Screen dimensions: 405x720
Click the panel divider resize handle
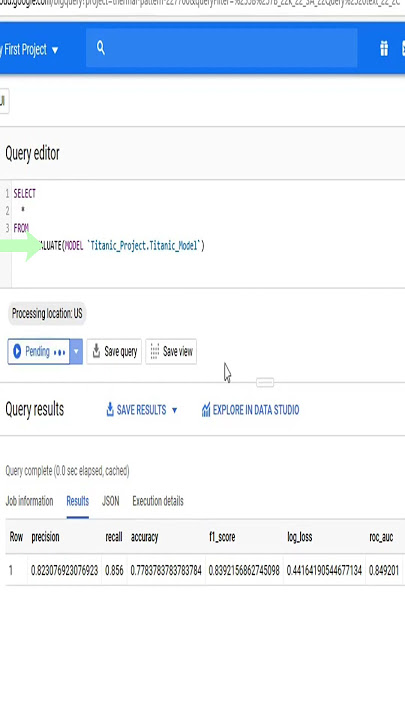[265, 382]
